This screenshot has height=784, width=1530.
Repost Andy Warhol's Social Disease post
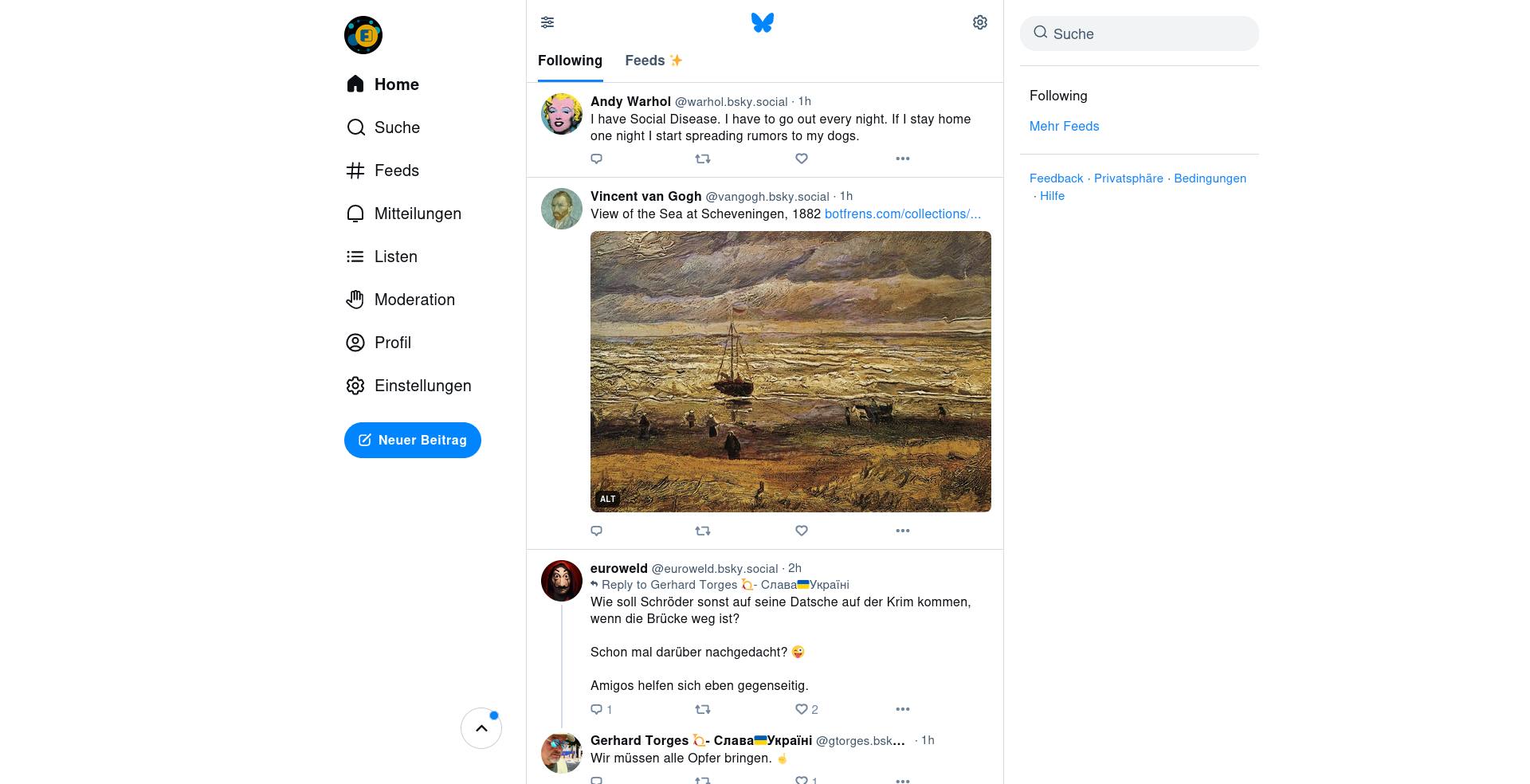[703, 159]
